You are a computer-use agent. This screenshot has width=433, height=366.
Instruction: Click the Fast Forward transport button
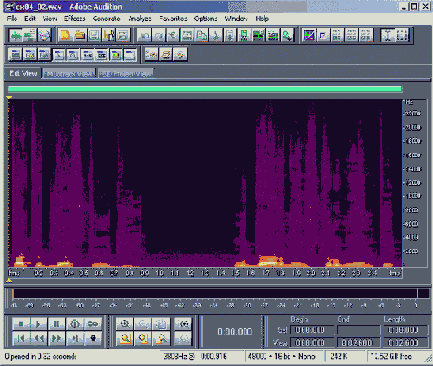57,338
